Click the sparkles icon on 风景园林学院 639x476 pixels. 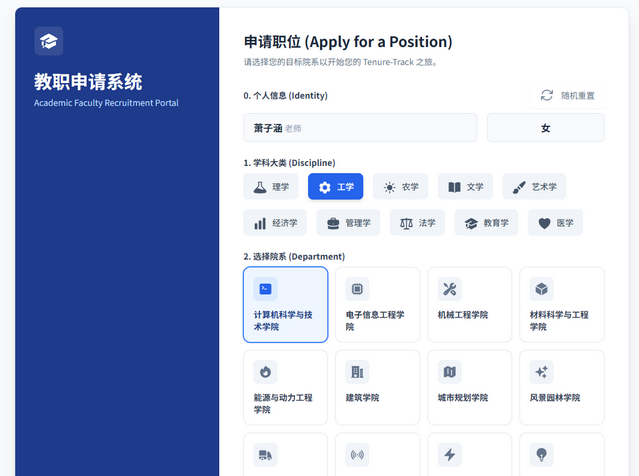(541, 372)
